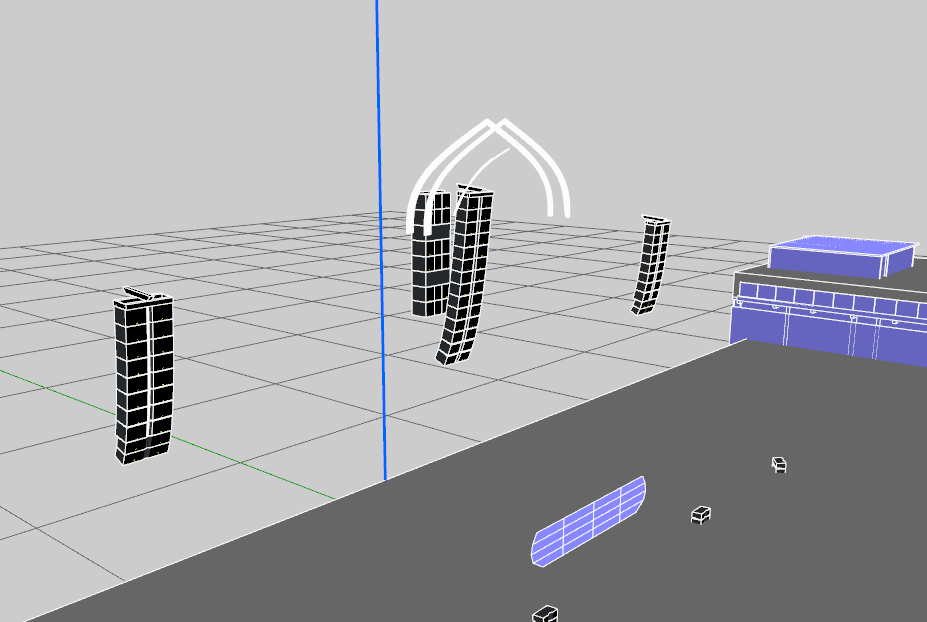This screenshot has height=622, width=927.
Task: Pick the distant right line array
Action: pyautogui.click(x=652, y=265)
